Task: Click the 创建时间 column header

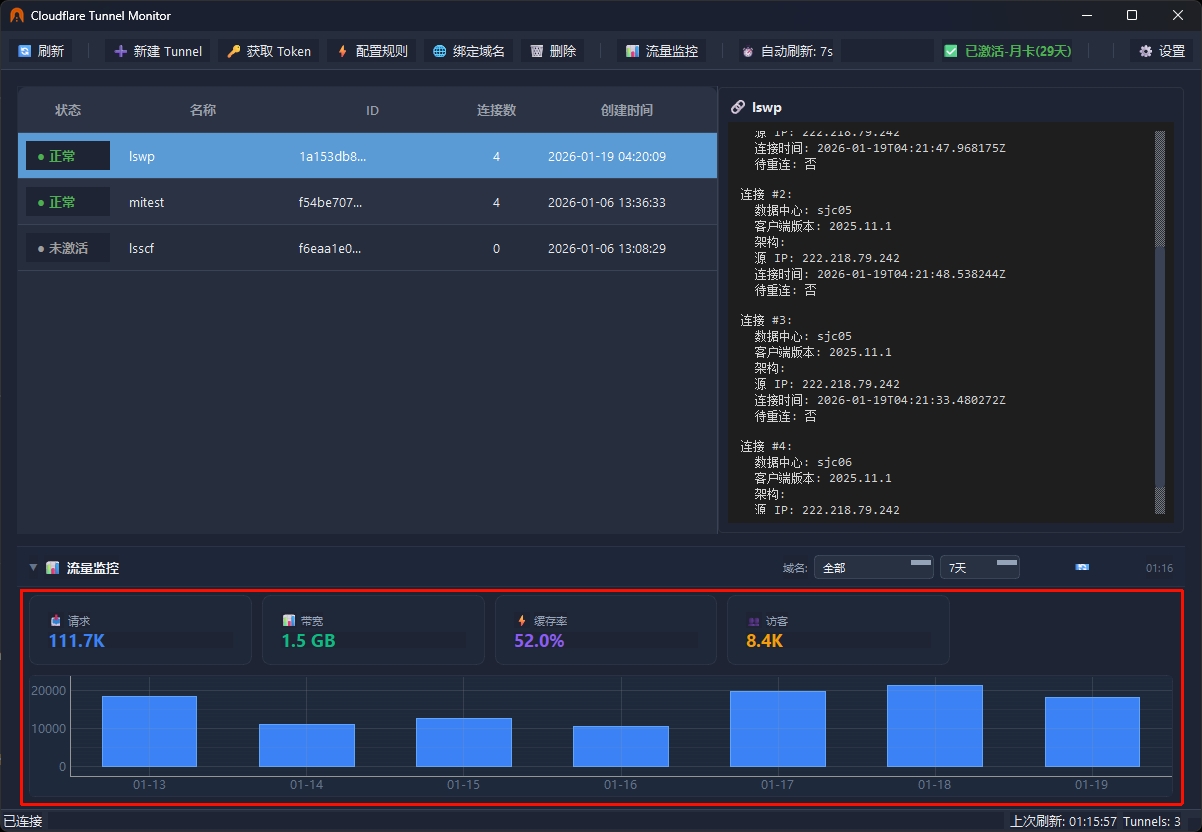Action: tap(626, 110)
